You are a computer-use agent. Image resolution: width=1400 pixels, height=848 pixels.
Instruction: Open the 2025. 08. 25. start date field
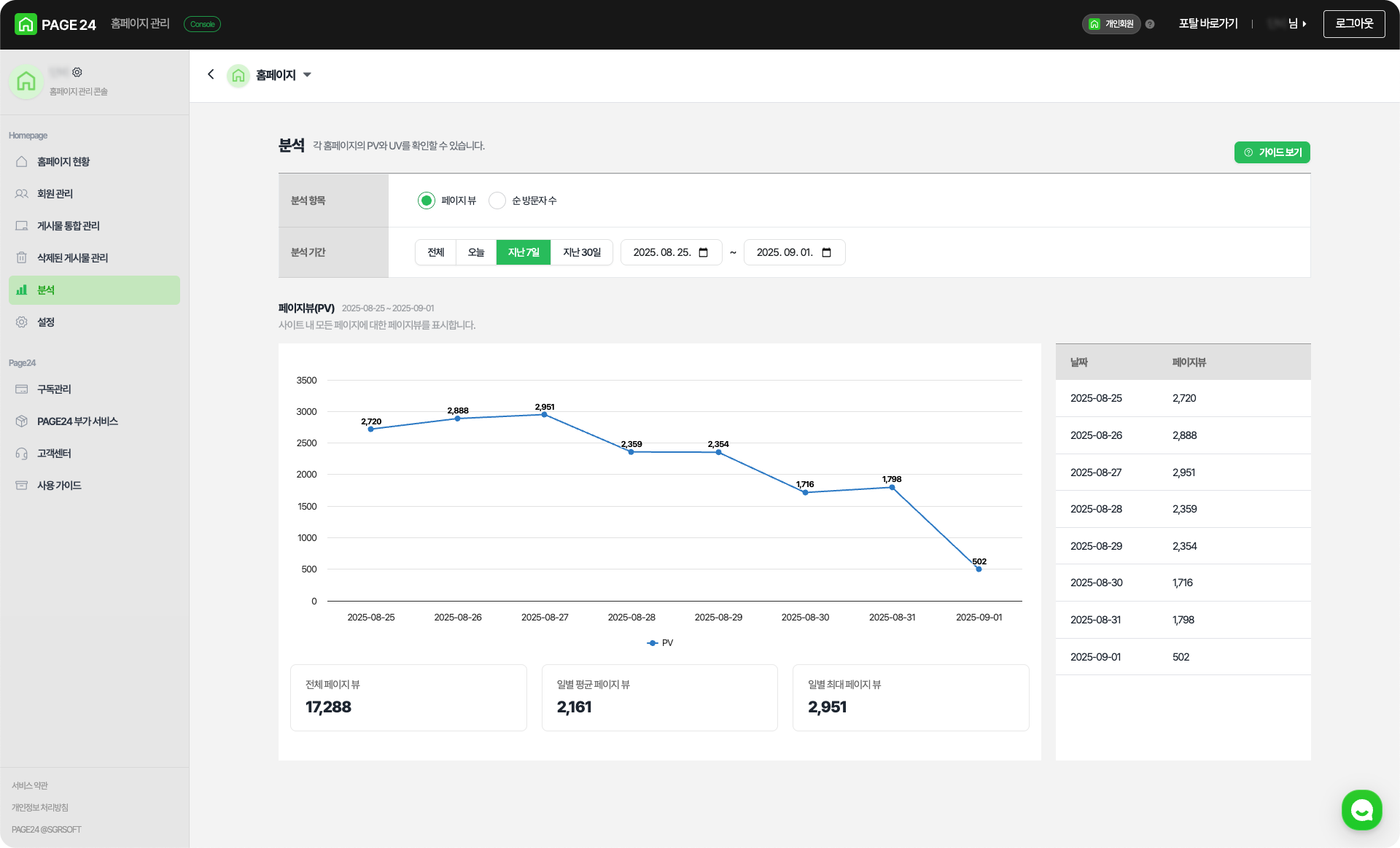tap(661, 252)
